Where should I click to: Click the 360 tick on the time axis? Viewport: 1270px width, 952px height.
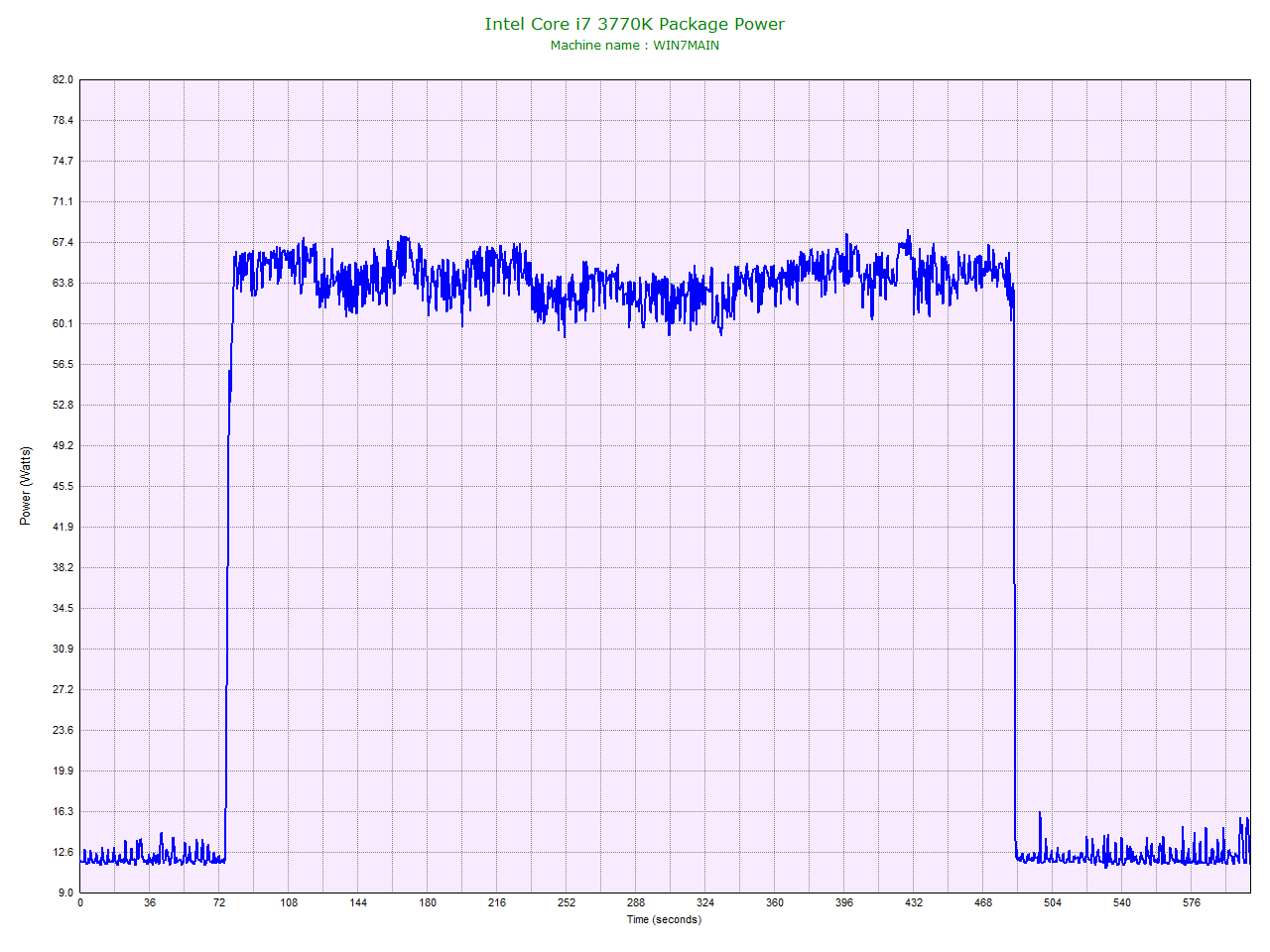tap(775, 902)
